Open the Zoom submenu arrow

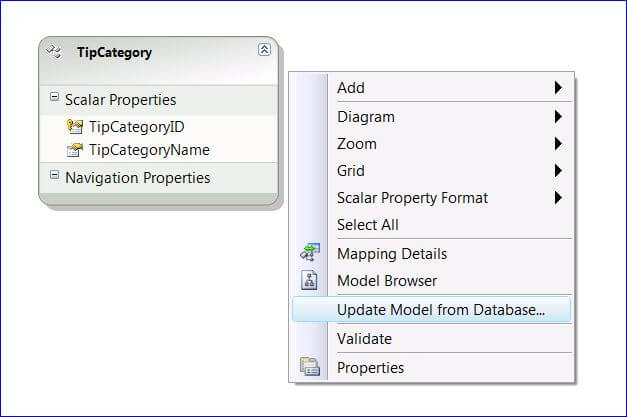click(x=558, y=144)
